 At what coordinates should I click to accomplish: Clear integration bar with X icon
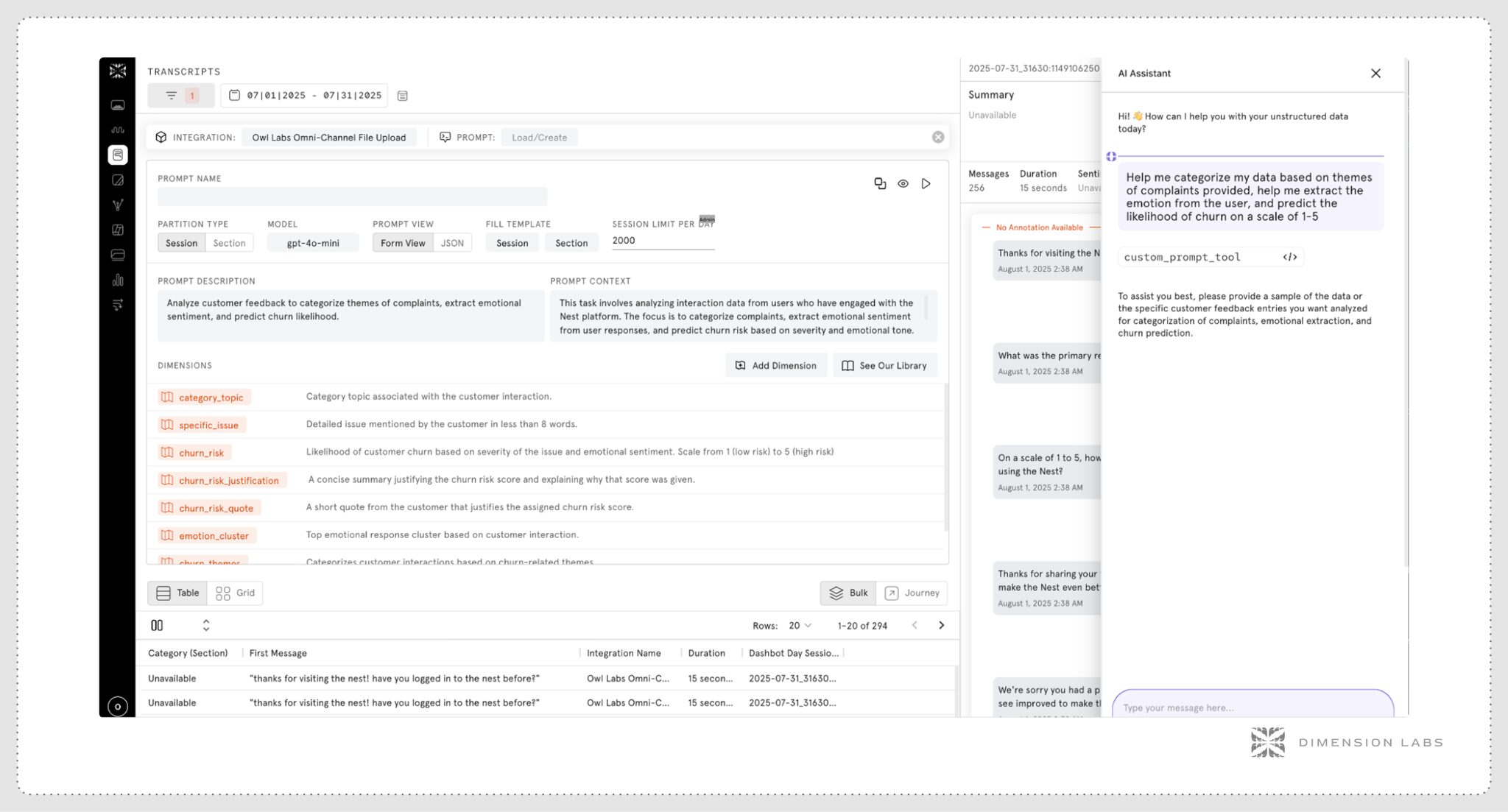(x=937, y=137)
